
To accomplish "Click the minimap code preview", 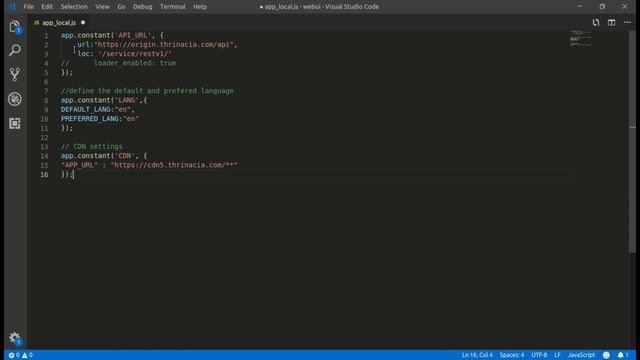I will click(580, 38).
